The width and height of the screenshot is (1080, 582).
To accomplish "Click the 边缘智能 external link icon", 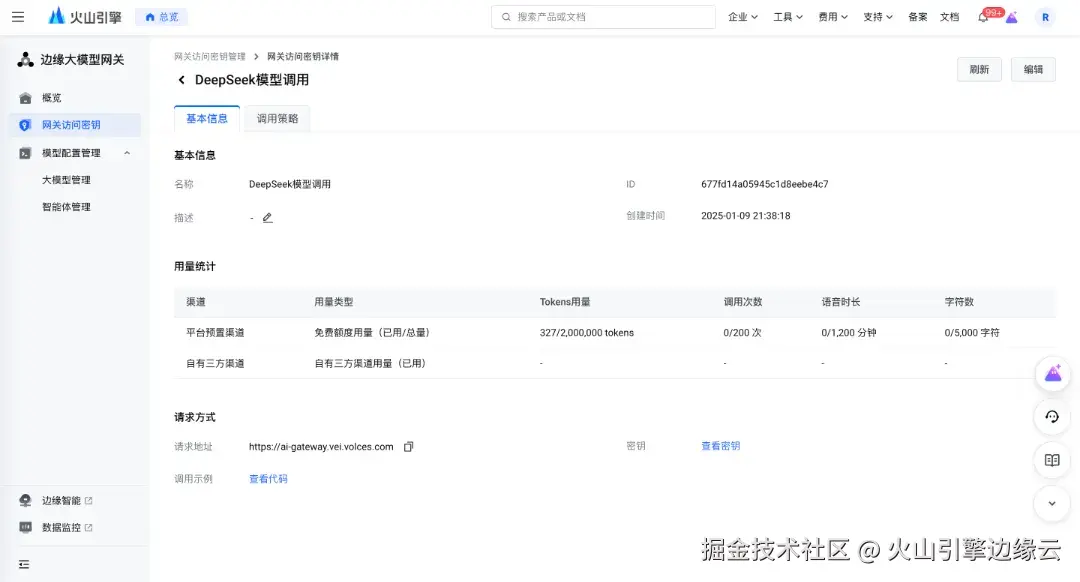I will (88, 501).
